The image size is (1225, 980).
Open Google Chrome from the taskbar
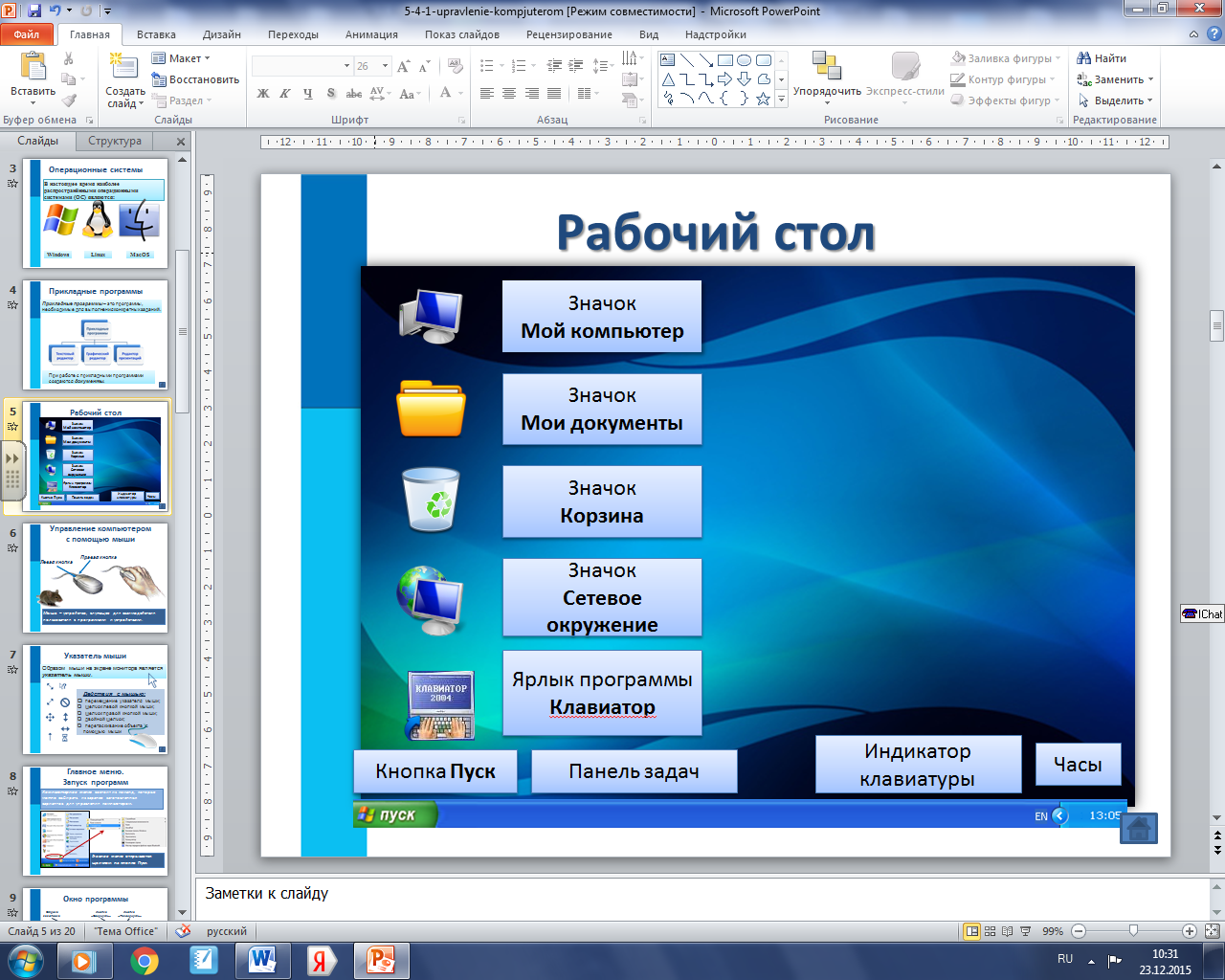(x=145, y=961)
